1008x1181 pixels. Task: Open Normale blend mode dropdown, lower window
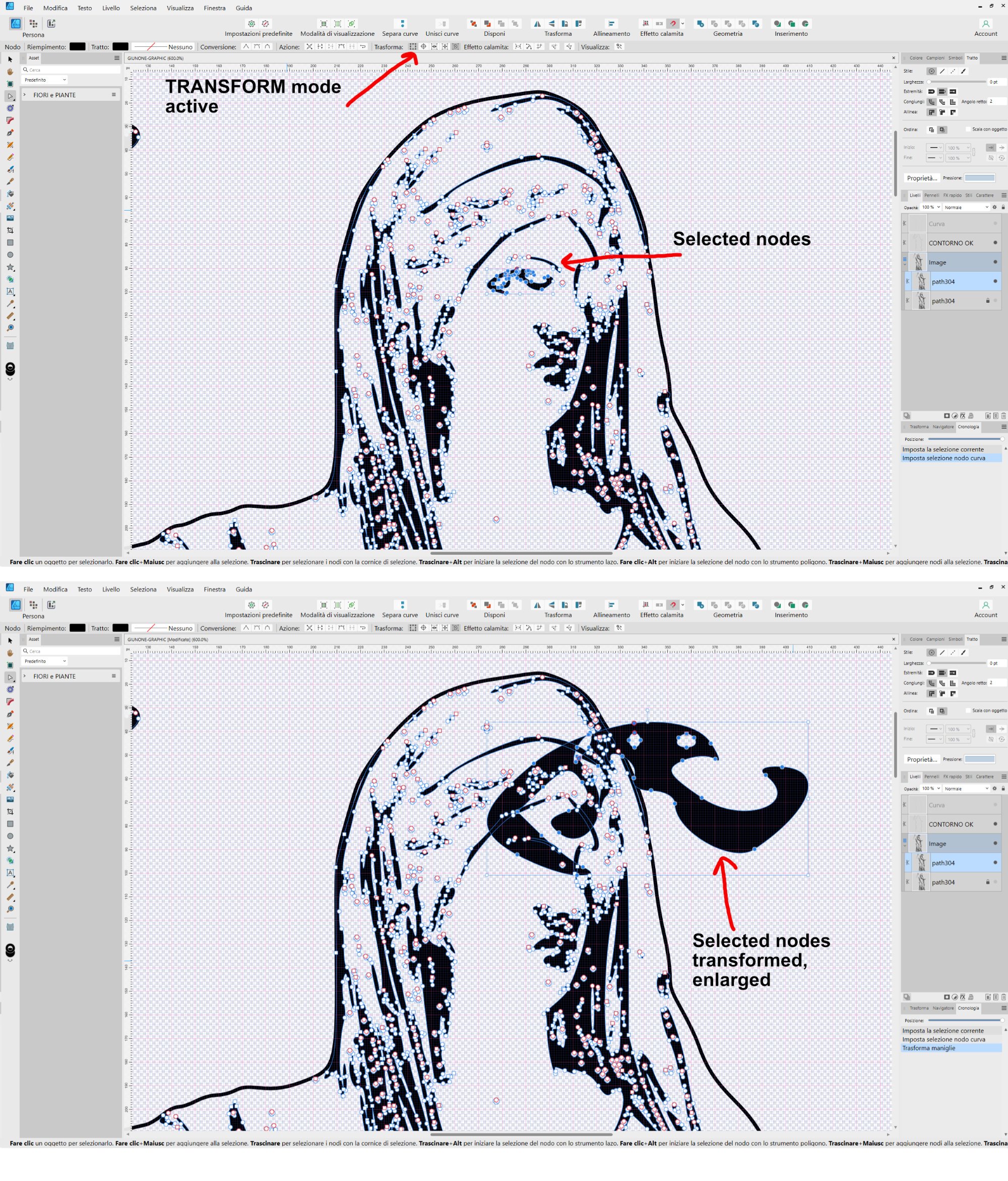(x=966, y=789)
